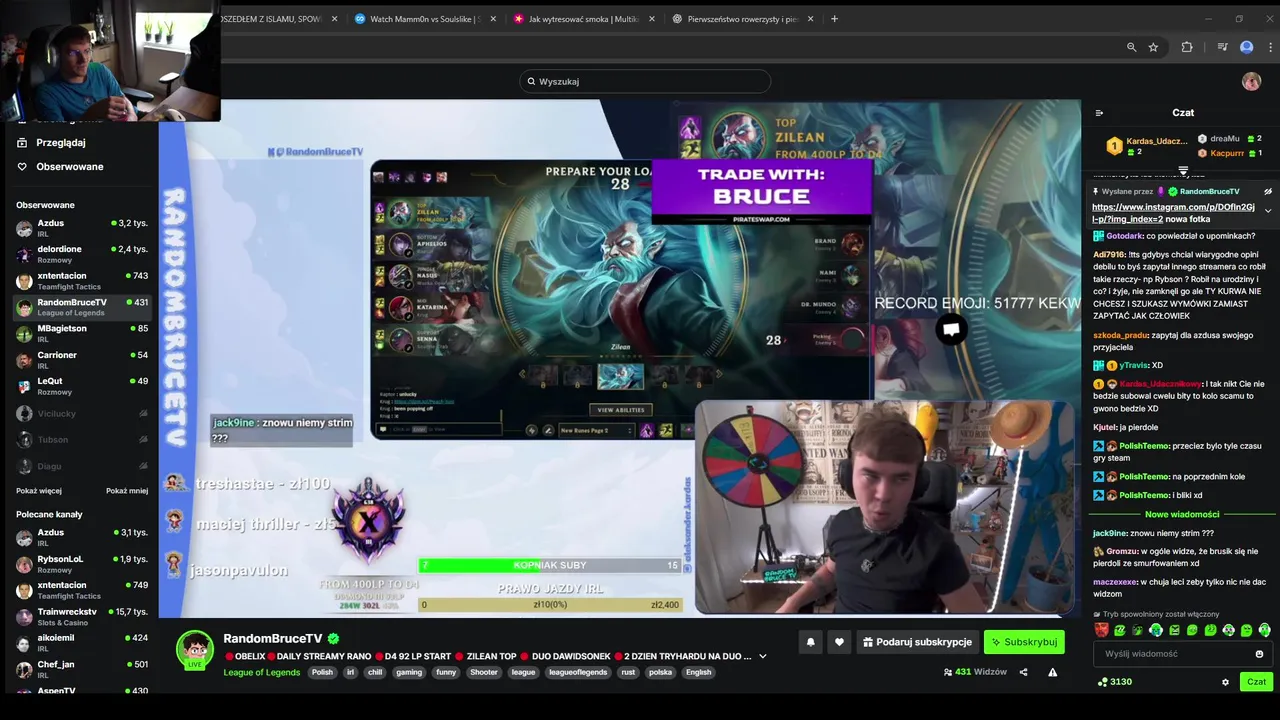Expand the pinned message chevron
Image resolution: width=1280 pixels, height=720 pixels.
(x=1268, y=210)
